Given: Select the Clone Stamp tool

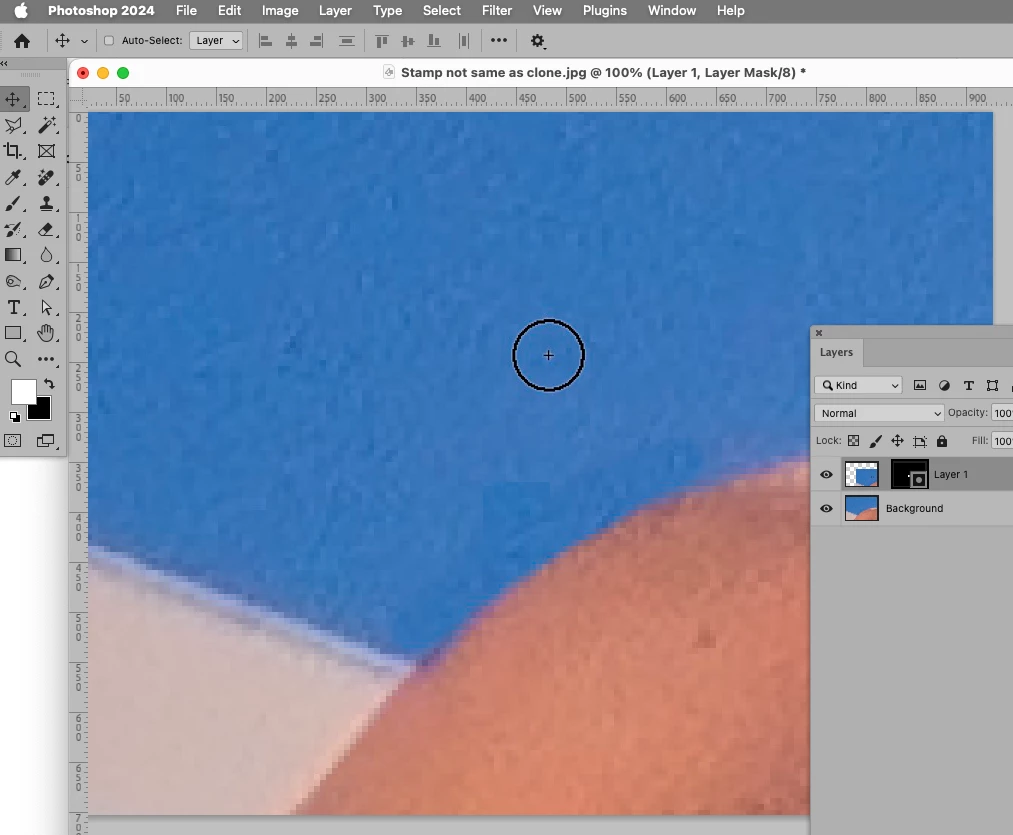Looking at the screenshot, I should [46, 204].
